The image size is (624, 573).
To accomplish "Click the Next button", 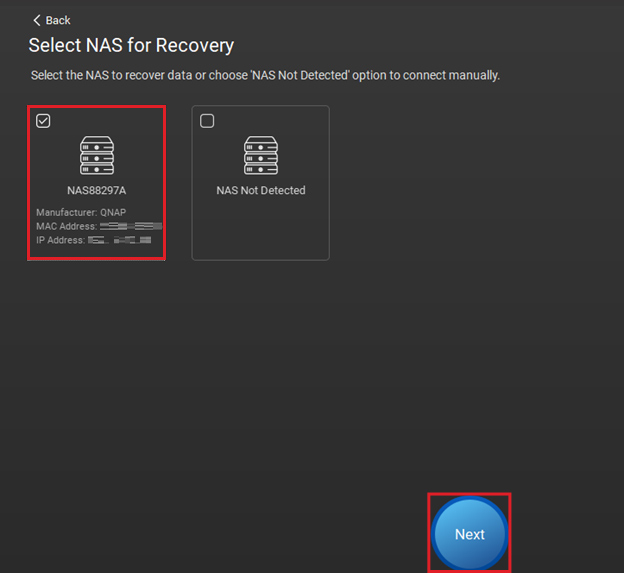I will pos(470,534).
